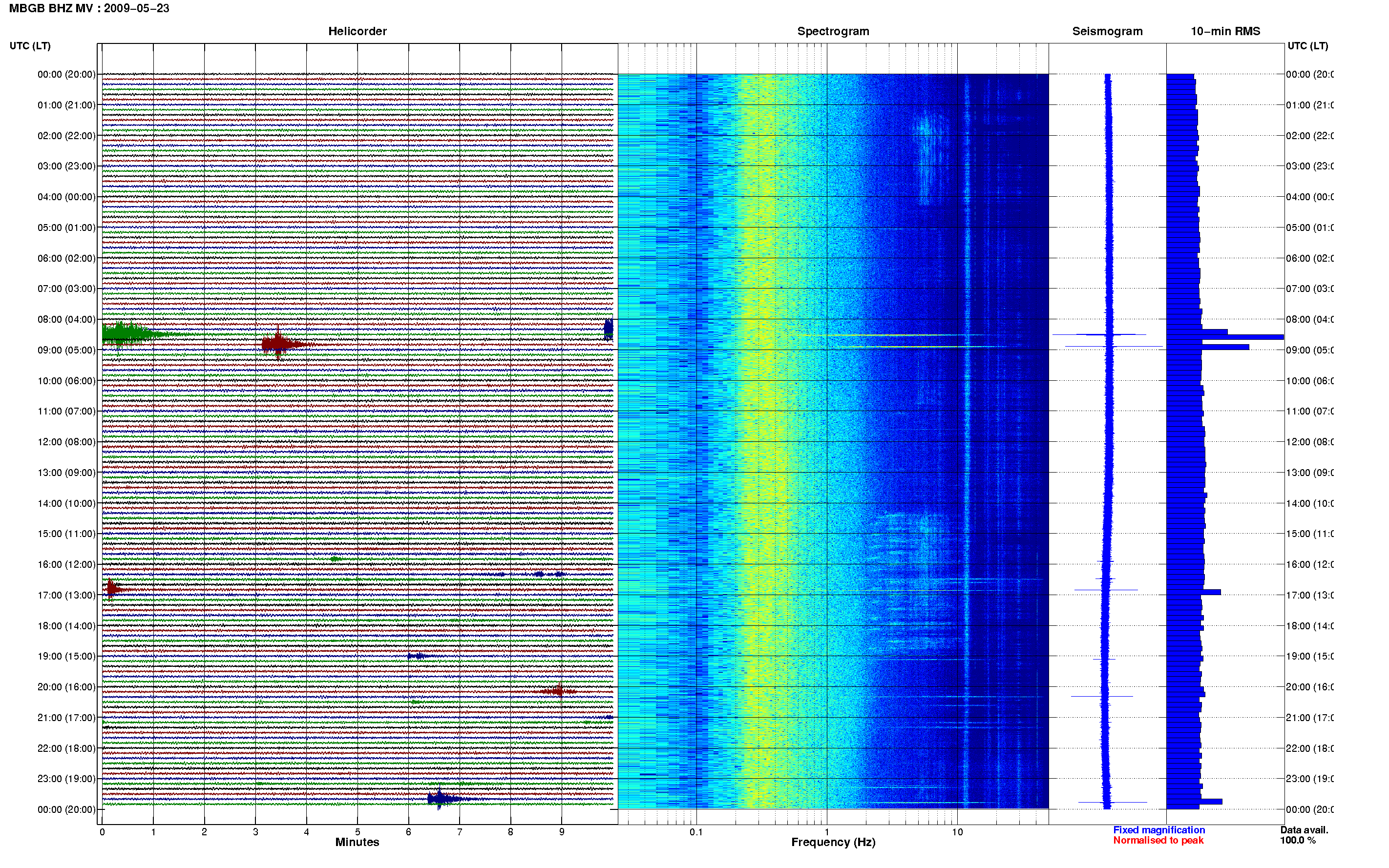Click the '08:00 (04:00)' time label on left axis
Screen dimensions: 1389x868
pyautogui.click(x=66, y=319)
